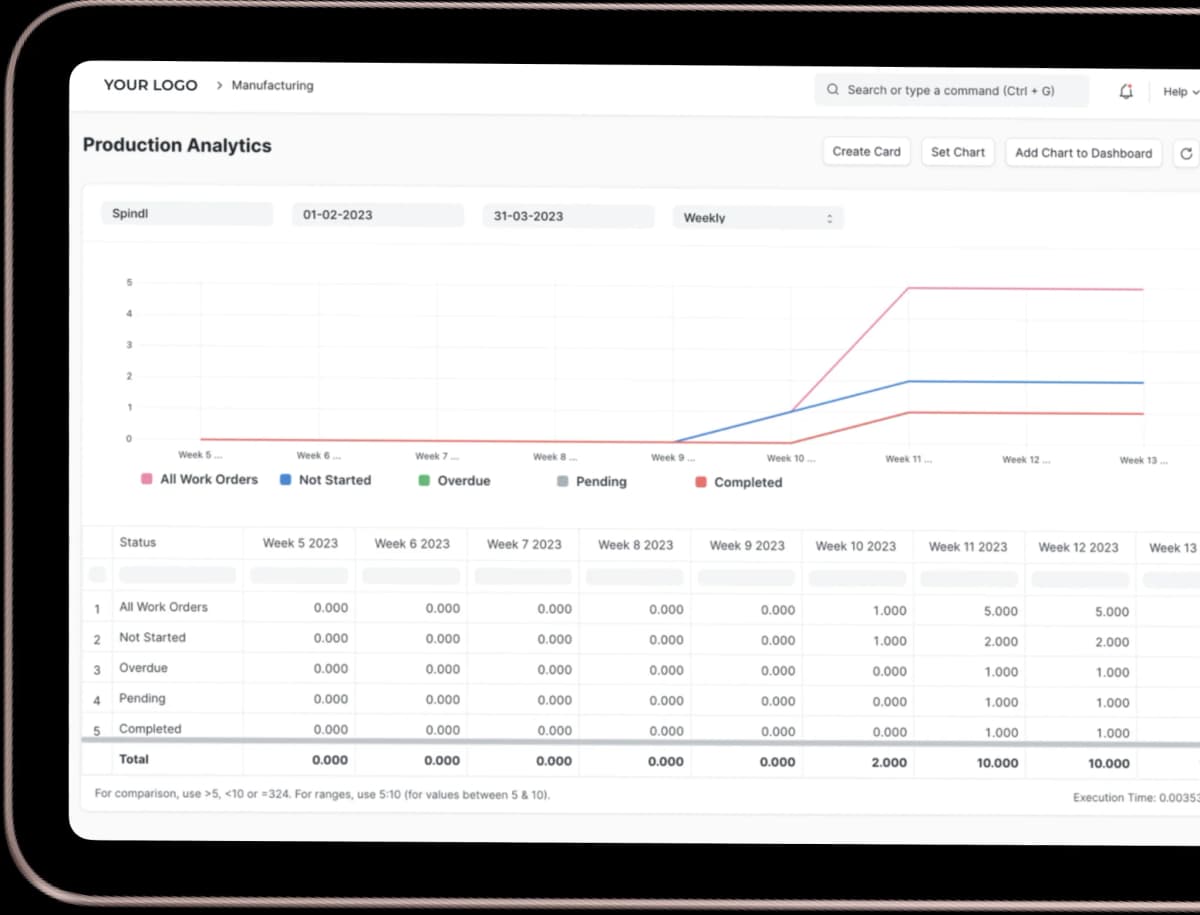Click the Status column filter box
Screen dimensions: 1200x915
[178, 575]
